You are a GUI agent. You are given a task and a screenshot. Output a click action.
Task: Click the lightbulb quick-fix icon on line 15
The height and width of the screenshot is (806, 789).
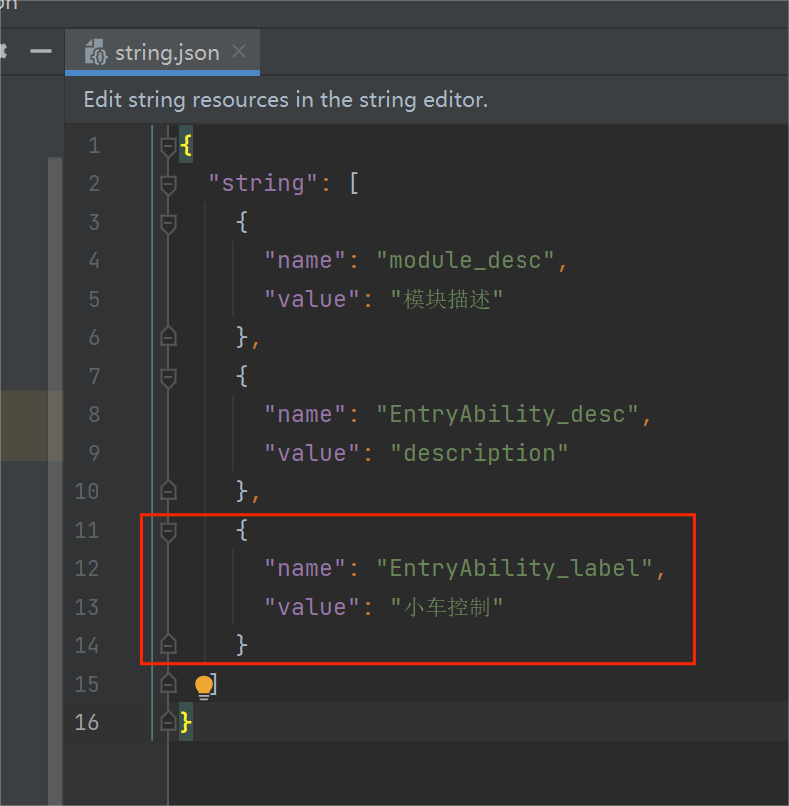coord(204,685)
